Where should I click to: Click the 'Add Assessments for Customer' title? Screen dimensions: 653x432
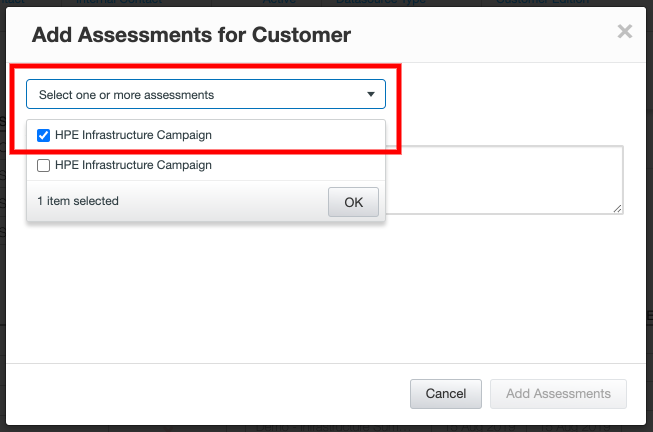click(x=191, y=35)
